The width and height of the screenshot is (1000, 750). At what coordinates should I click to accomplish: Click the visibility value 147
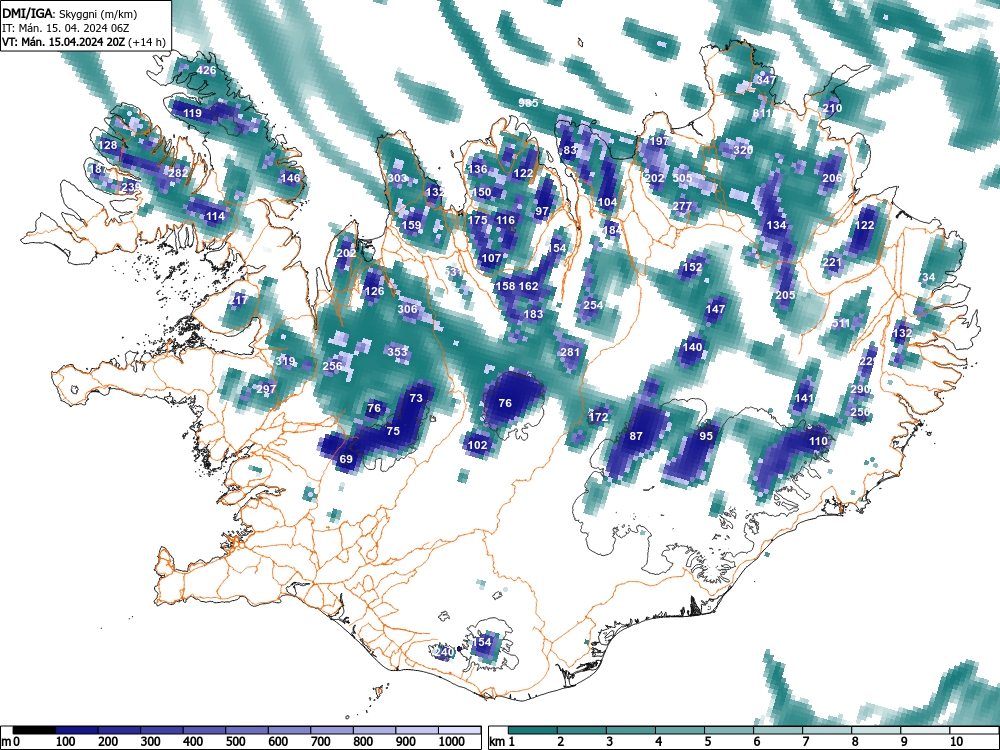(715, 309)
